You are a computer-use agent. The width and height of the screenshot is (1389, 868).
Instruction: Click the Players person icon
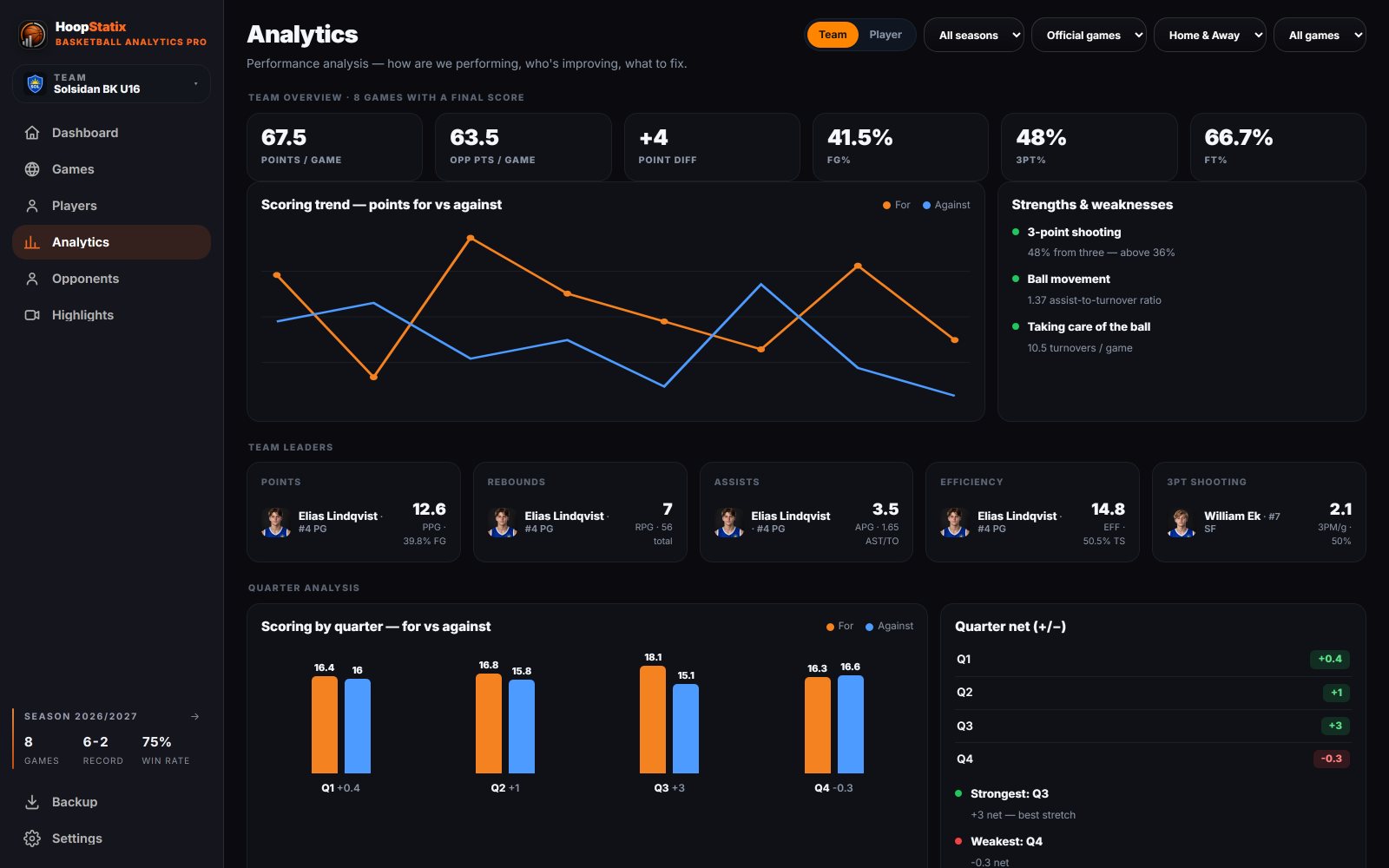(32, 206)
